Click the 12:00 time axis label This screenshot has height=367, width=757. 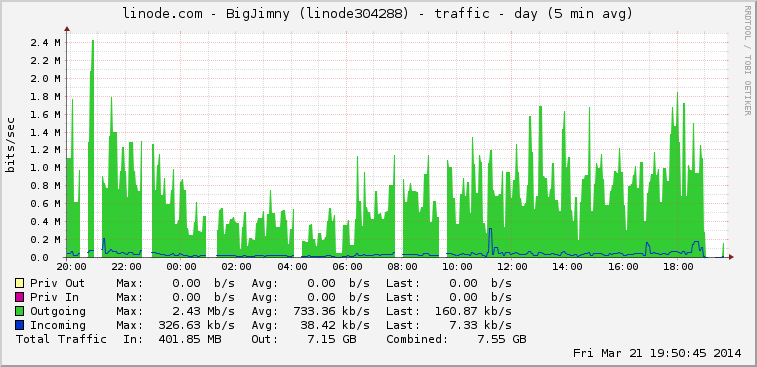point(512,267)
